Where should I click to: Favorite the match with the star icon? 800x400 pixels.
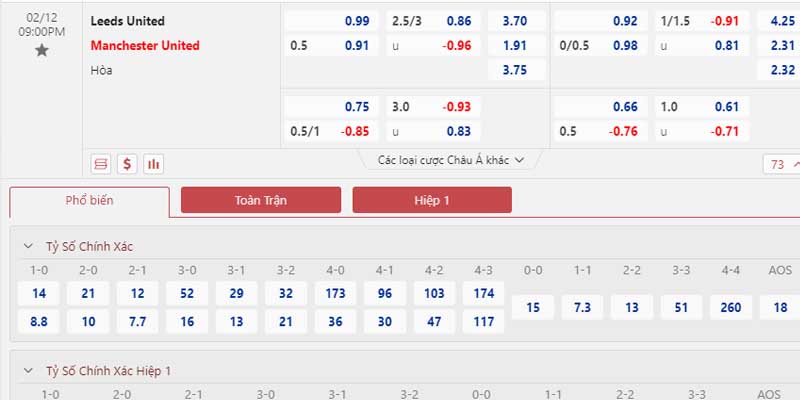42,51
